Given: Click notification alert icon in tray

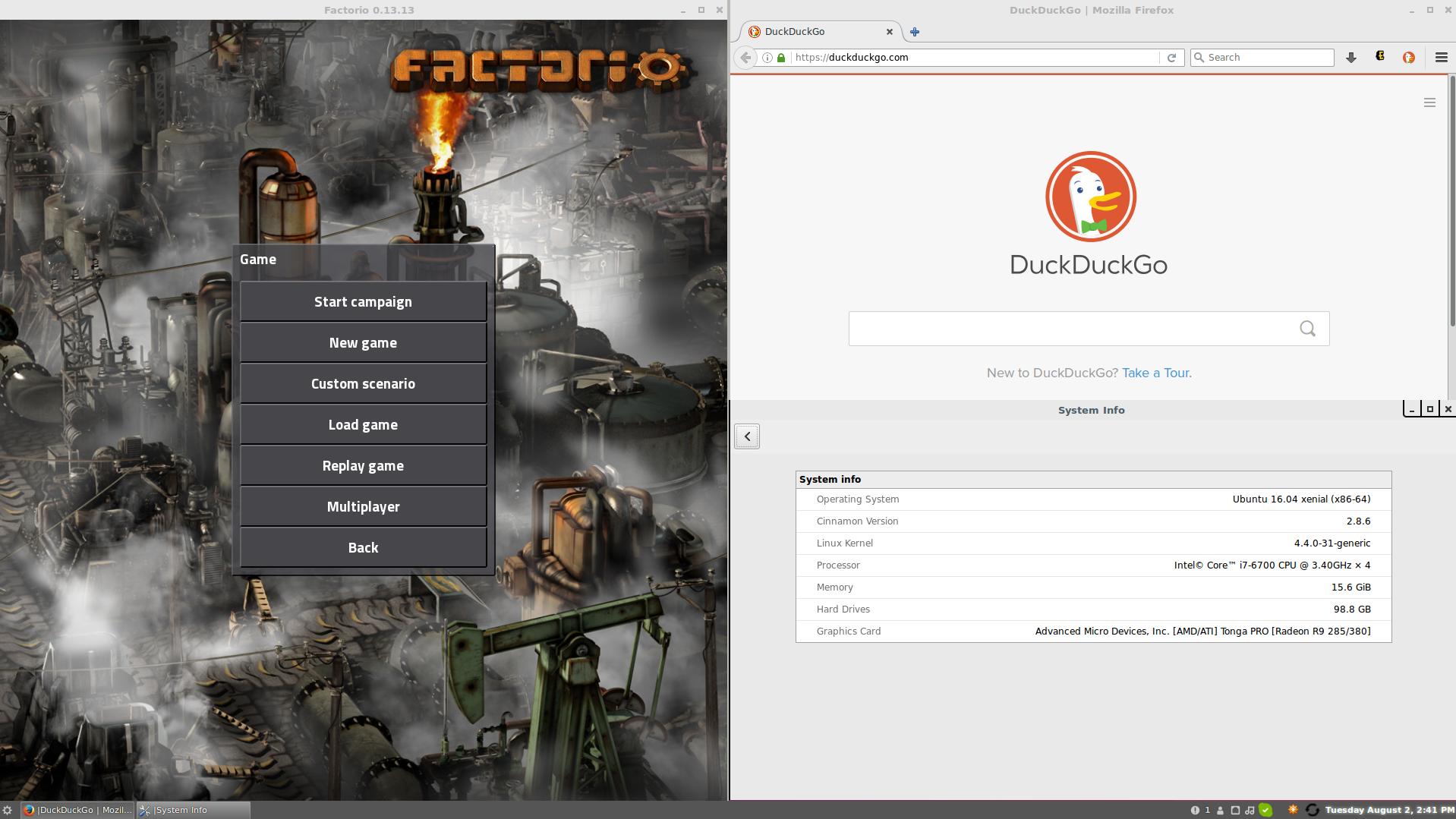Looking at the screenshot, I should coord(1195,810).
